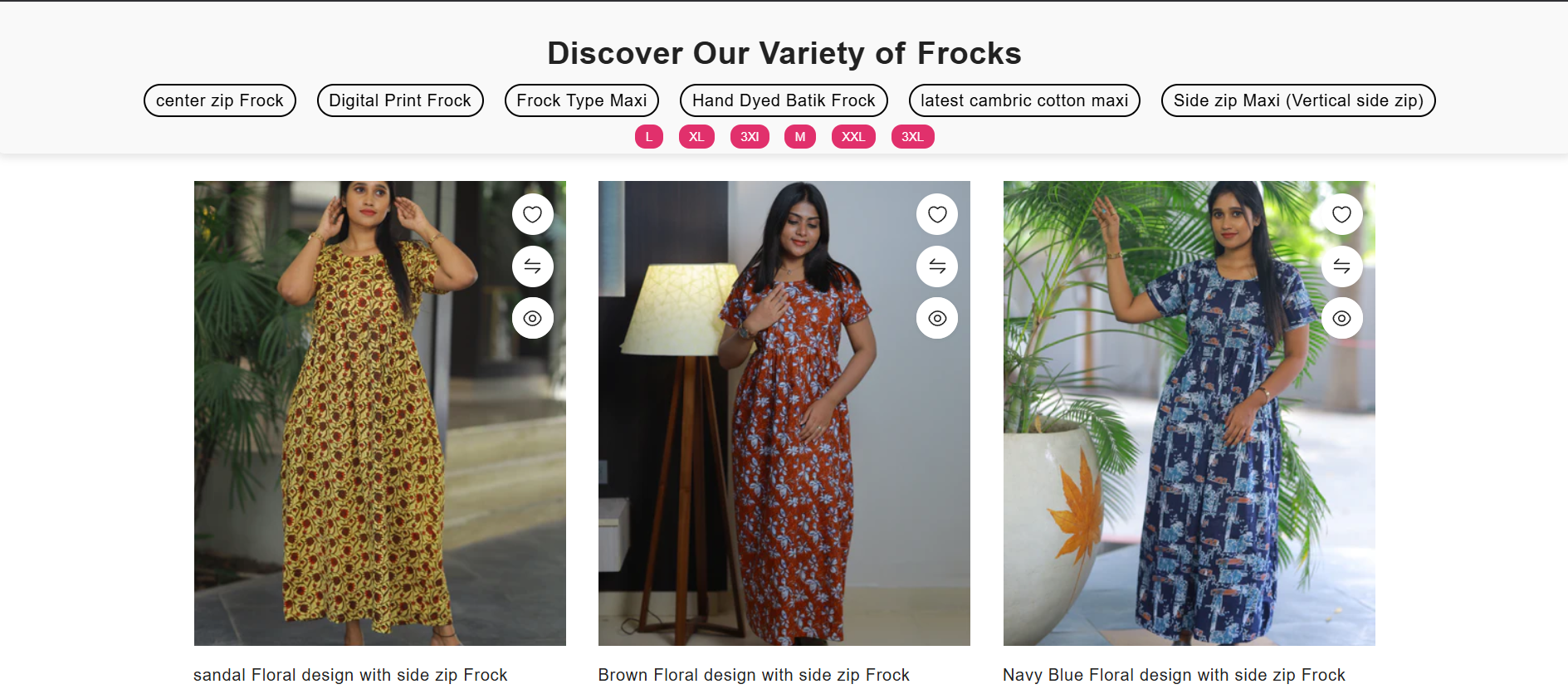The image size is (1568, 694).
Task: Add sandal Floral frock to wishlist
Action: [533, 214]
